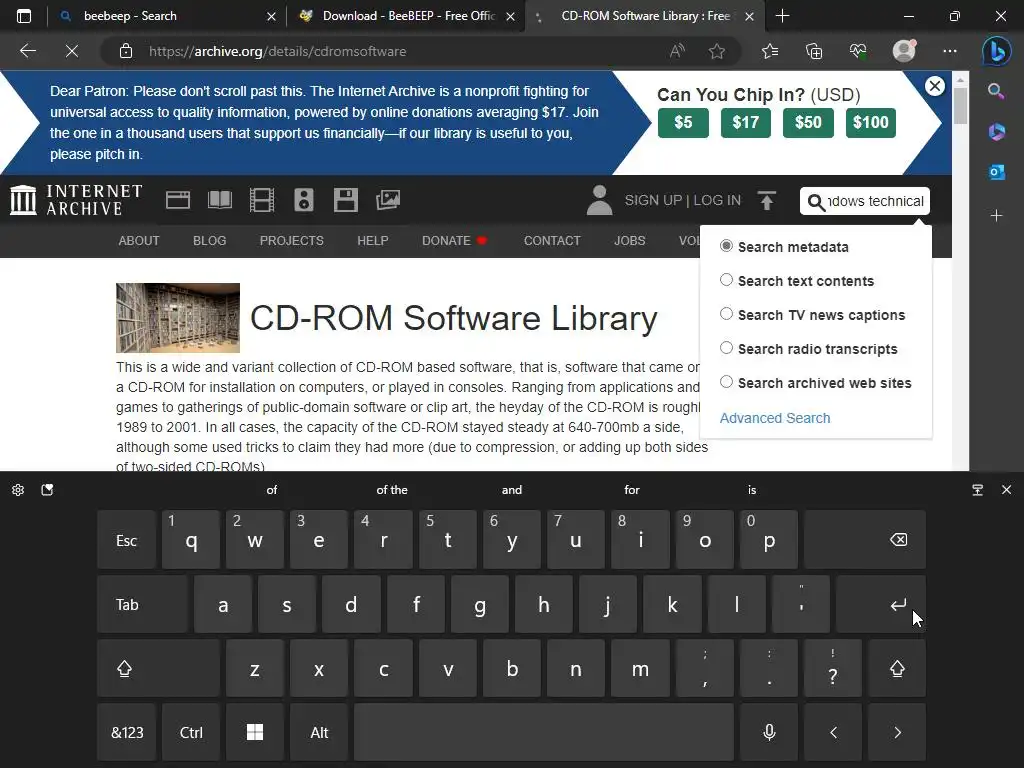Switch to &123 symbols keyboard layout
1024x768 pixels.
point(127,732)
